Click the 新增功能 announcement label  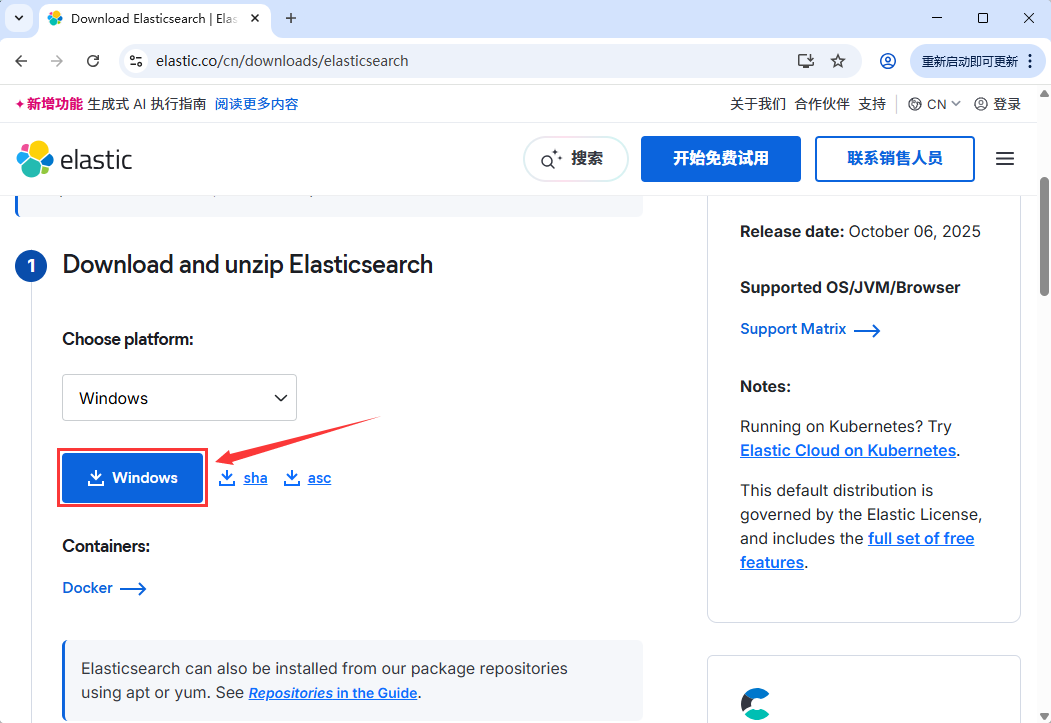tap(49, 104)
